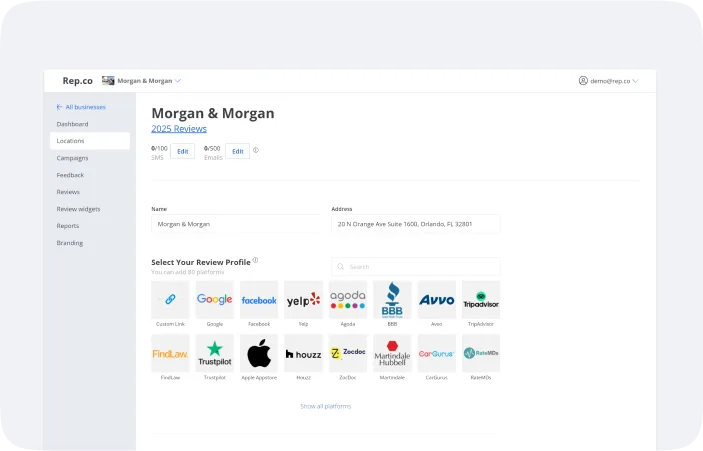Choose the Apple Appstore platform tile
Viewport: 703px width, 451px height.
259,353
